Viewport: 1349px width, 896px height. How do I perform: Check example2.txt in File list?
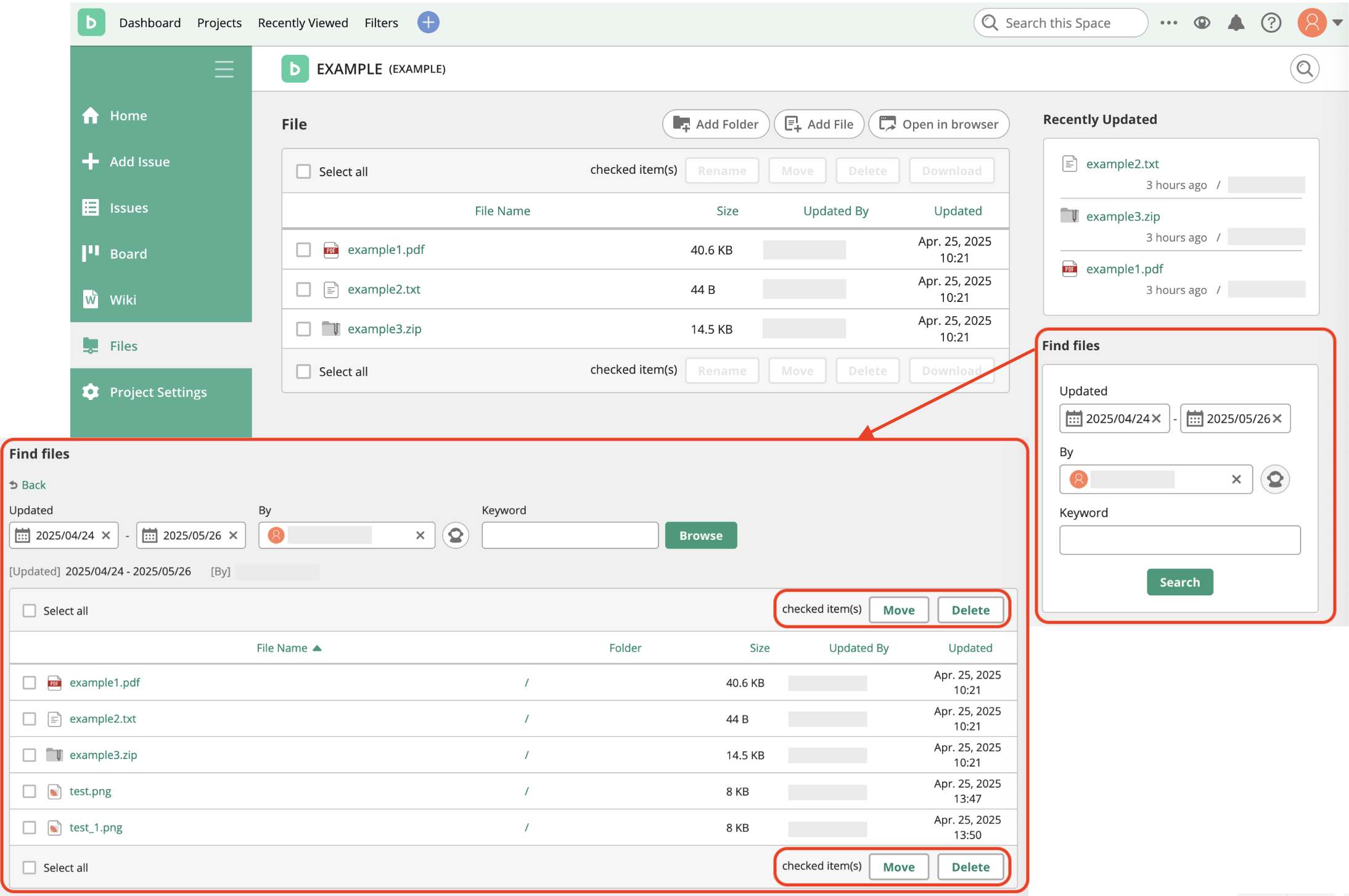(x=303, y=289)
